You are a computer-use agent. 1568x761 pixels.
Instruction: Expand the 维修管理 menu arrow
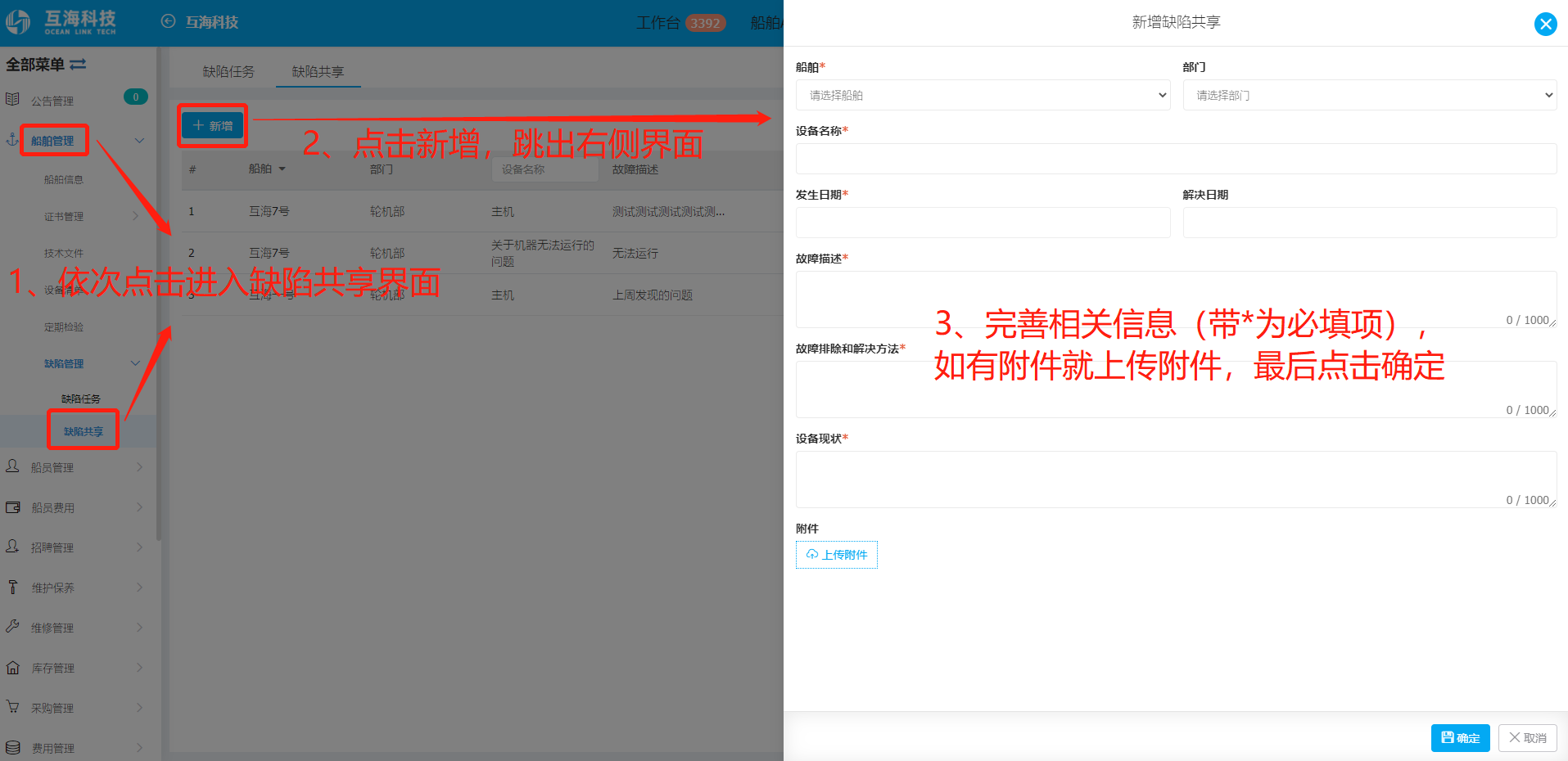pyautogui.click(x=139, y=627)
